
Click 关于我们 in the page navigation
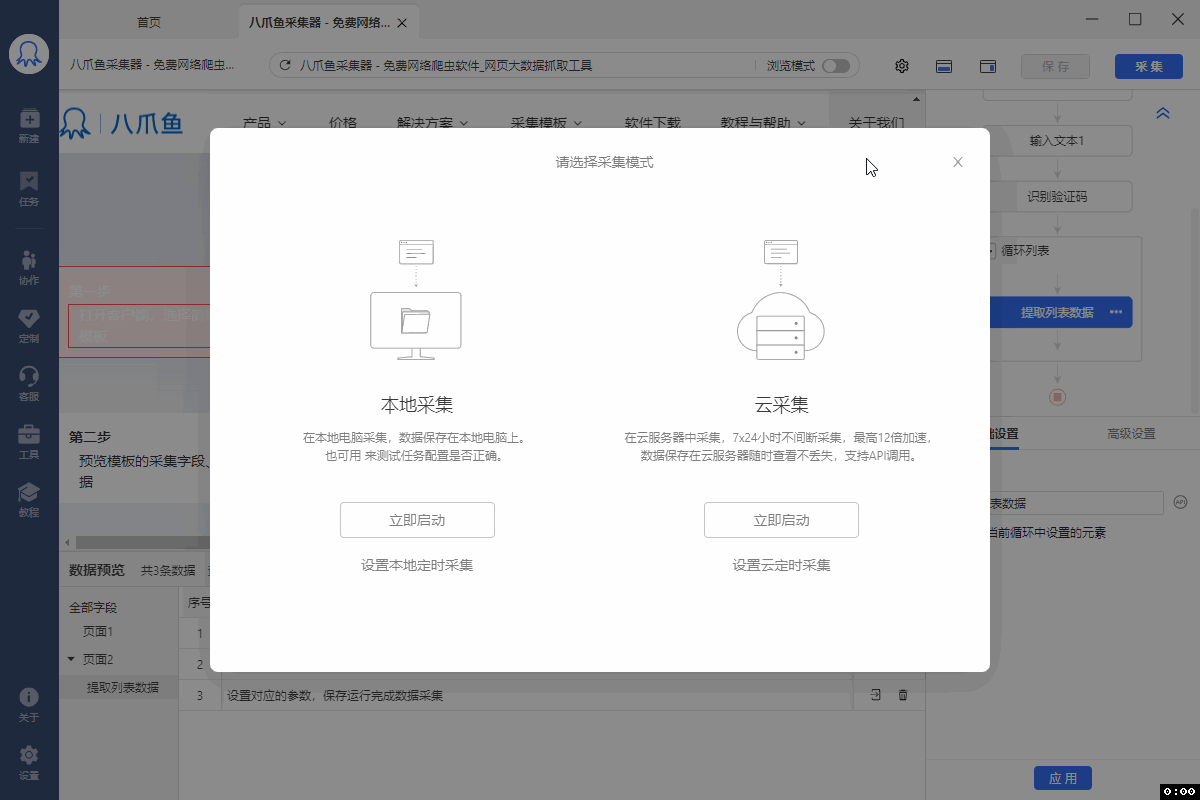(x=876, y=123)
